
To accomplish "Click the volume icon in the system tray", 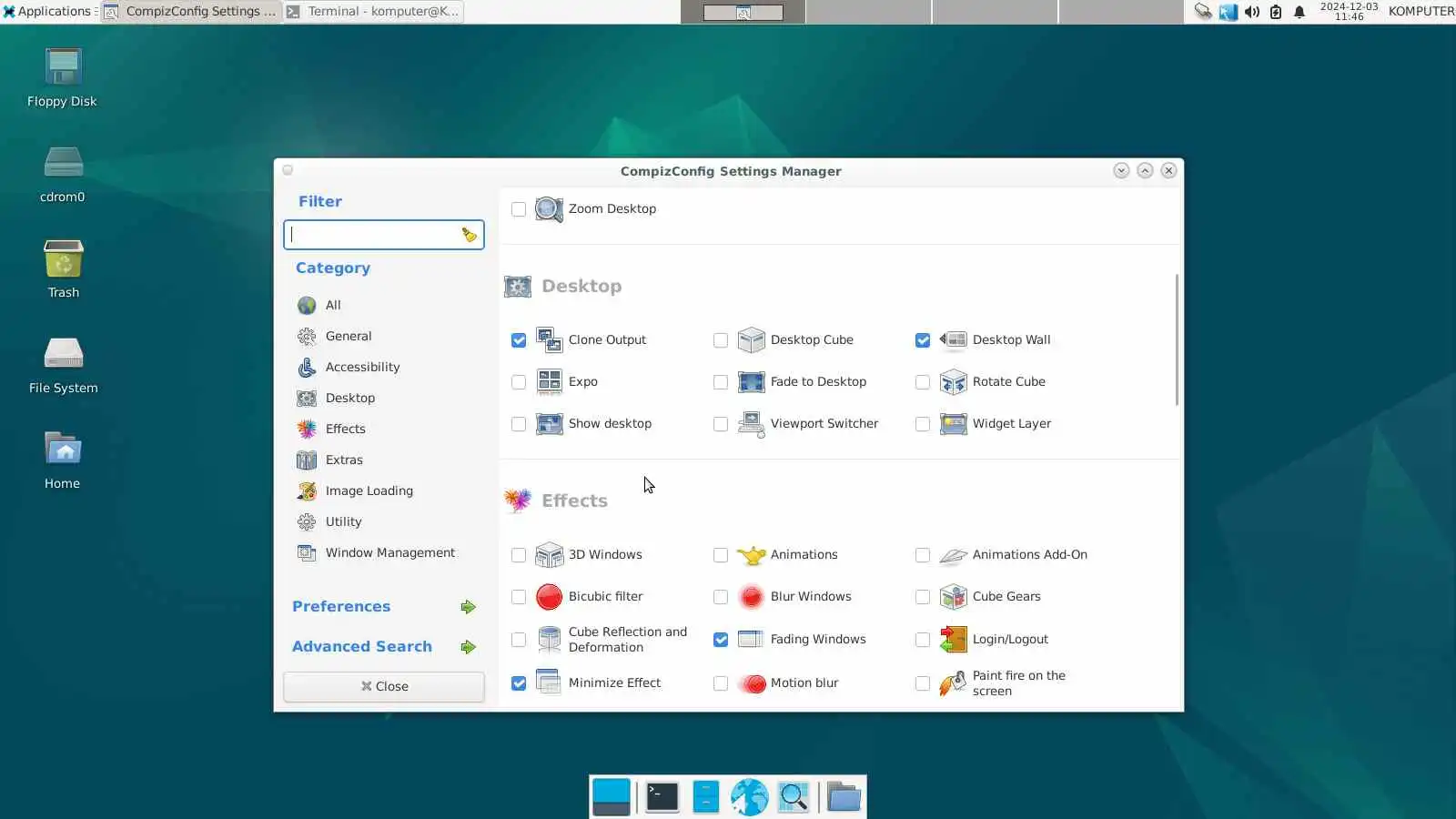I will [x=1252, y=12].
